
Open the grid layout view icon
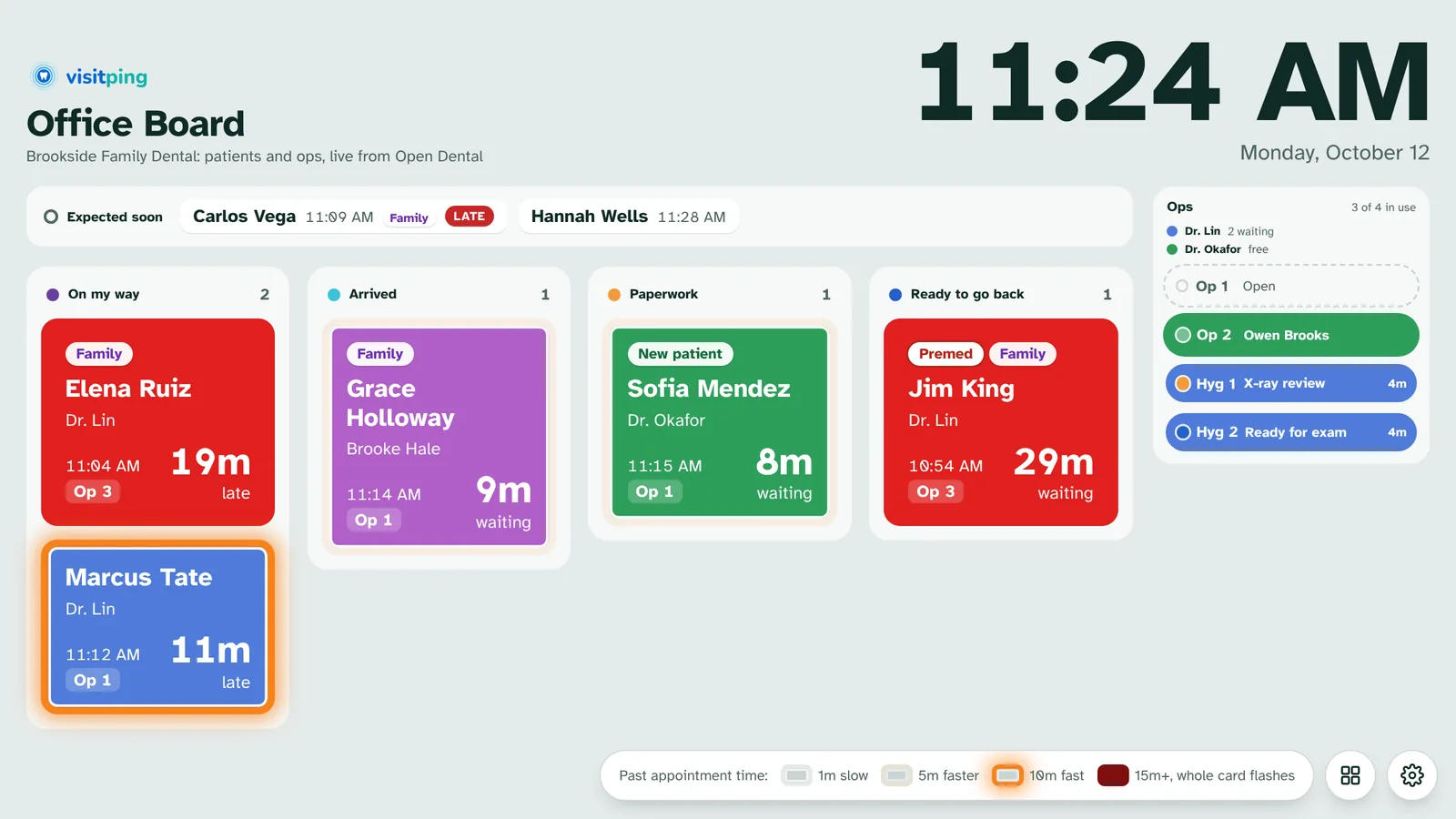pos(1350,775)
